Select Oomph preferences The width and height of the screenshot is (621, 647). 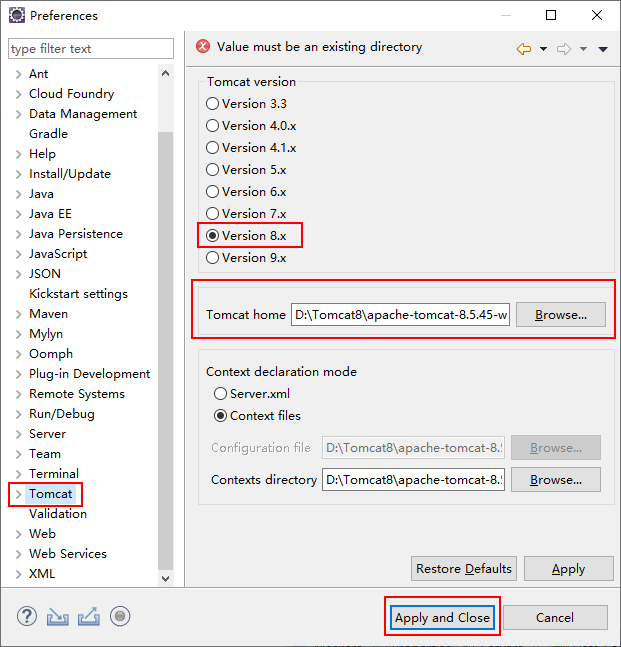(x=51, y=354)
